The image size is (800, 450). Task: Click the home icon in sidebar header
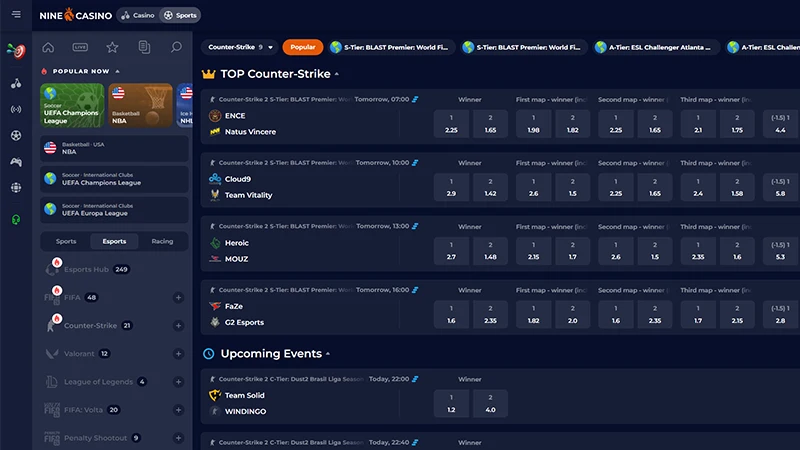[48, 47]
